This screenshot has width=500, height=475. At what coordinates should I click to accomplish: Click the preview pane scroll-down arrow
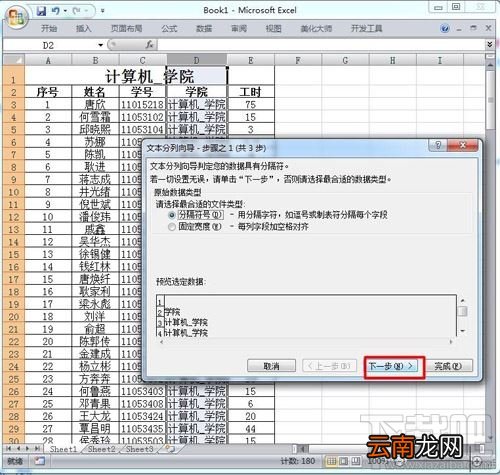463,331
